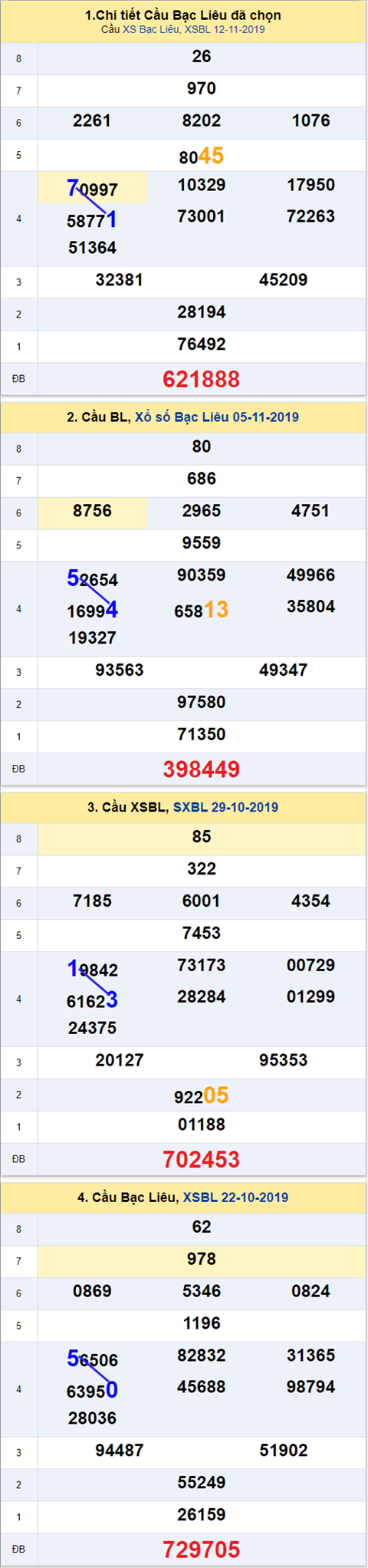
Task: Click prize 3 number '32381'
Action: coord(120,280)
